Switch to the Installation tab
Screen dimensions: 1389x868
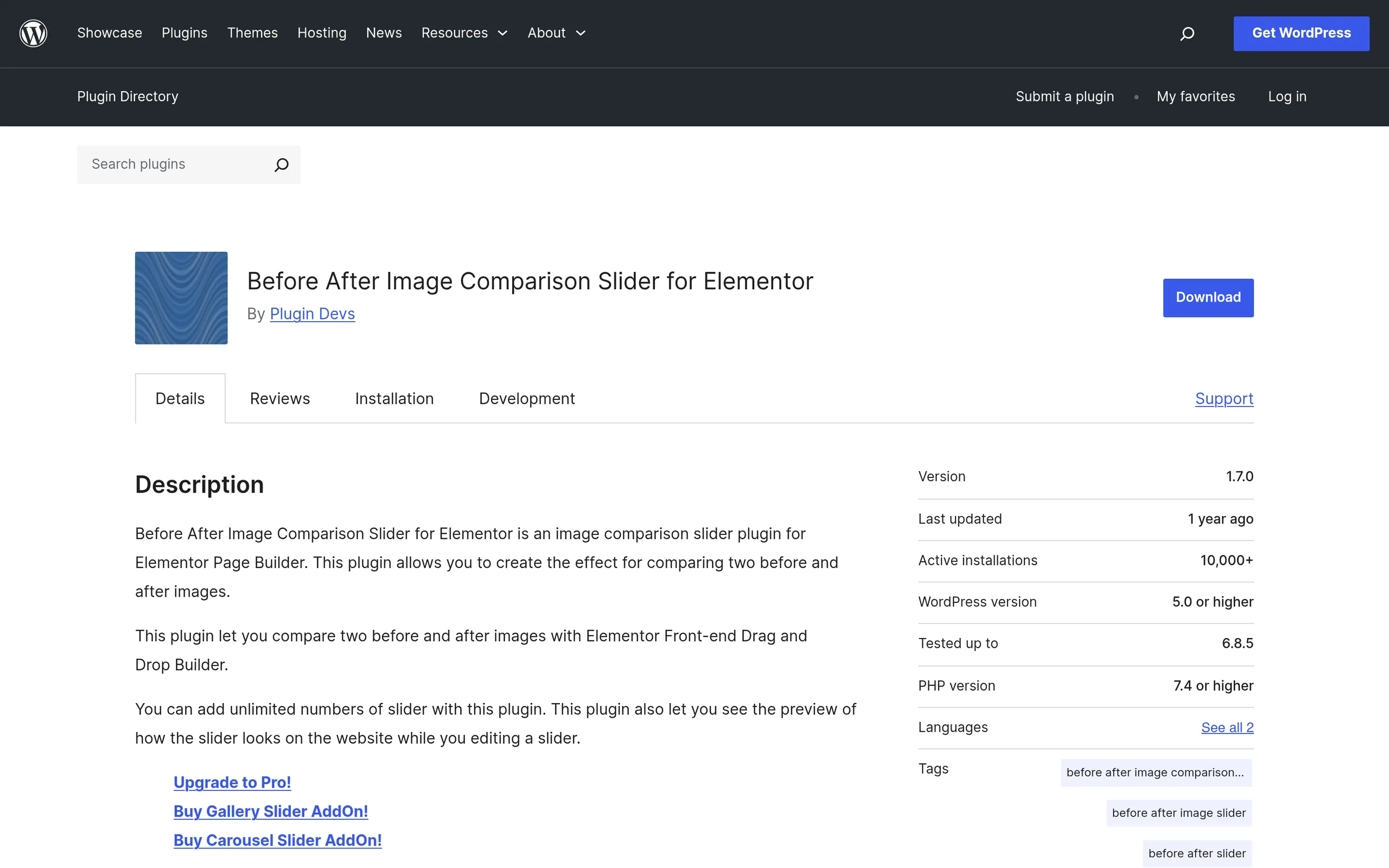pyautogui.click(x=394, y=398)
